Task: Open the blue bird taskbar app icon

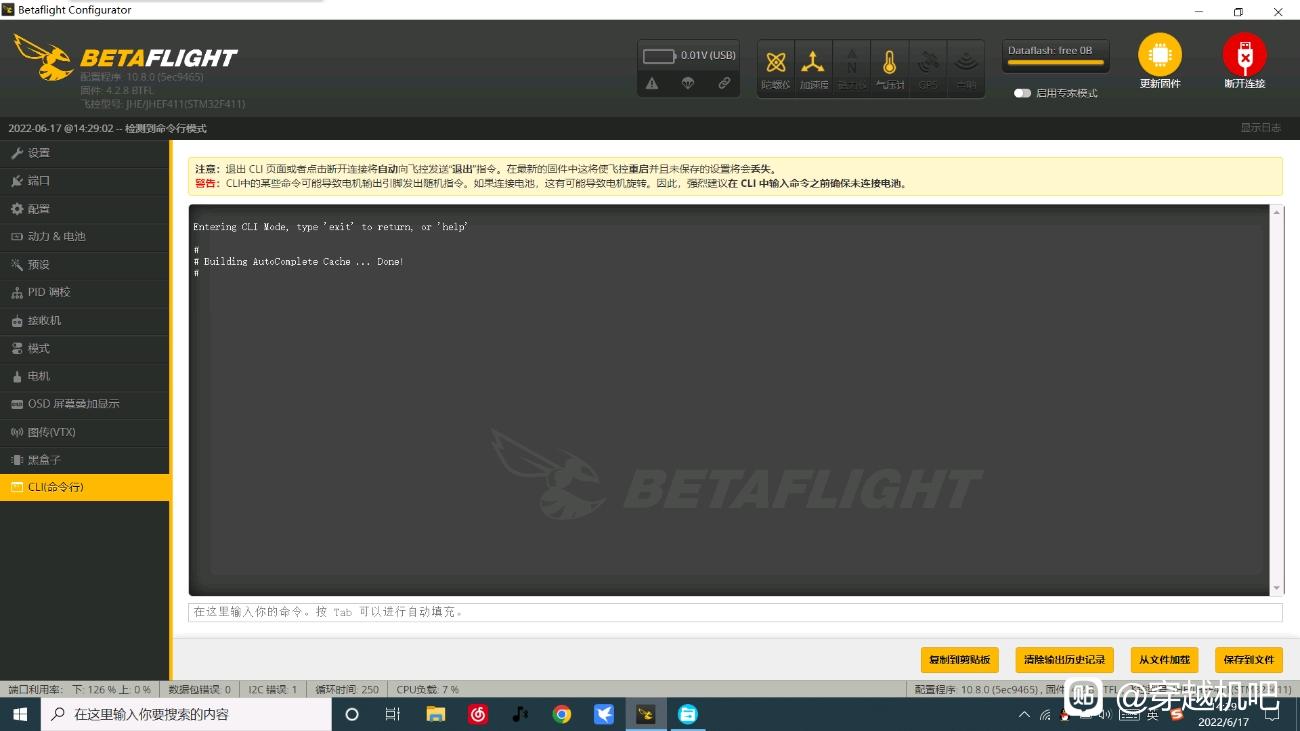Action: (604, 714)
